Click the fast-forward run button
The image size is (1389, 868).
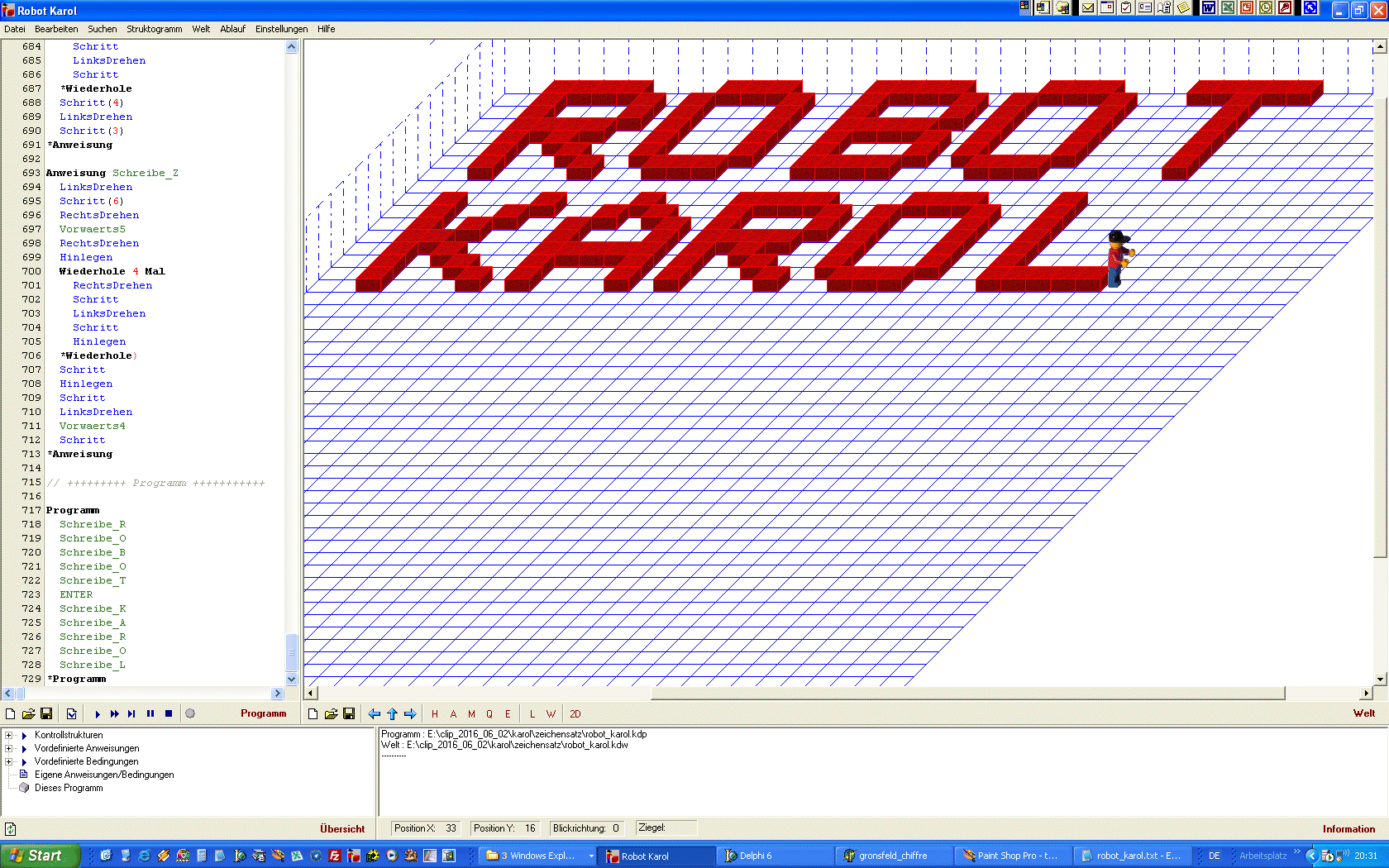tap(114, 713)
